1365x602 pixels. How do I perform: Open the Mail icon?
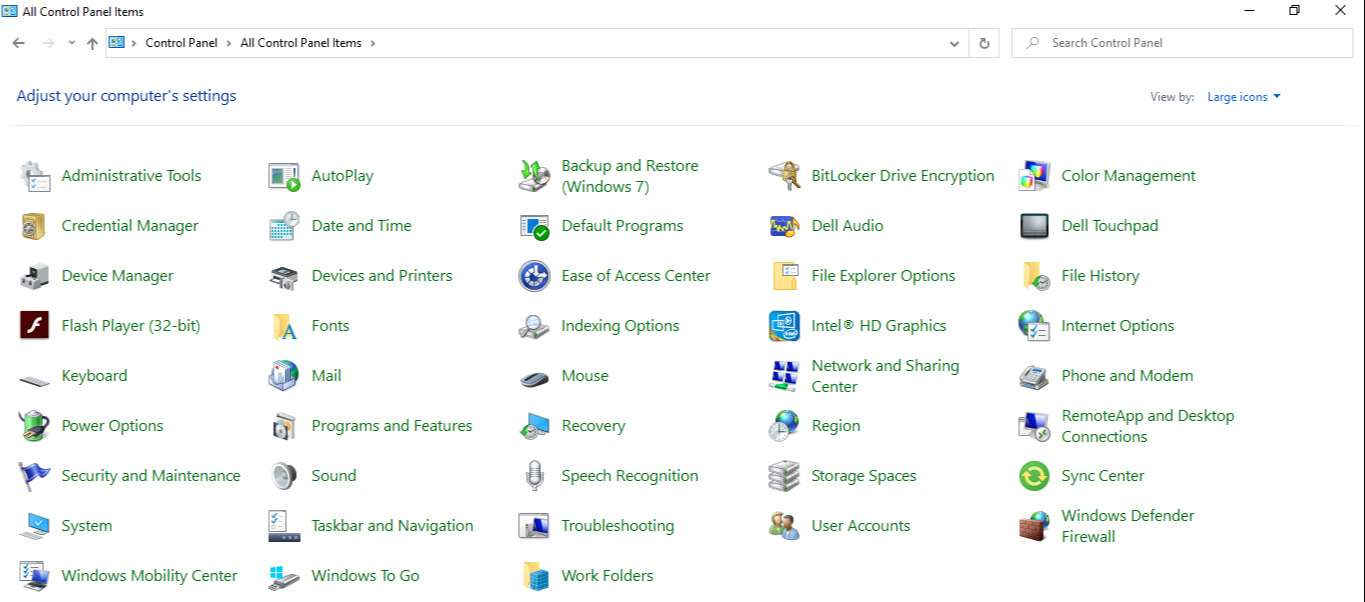[x=284, y=376]
